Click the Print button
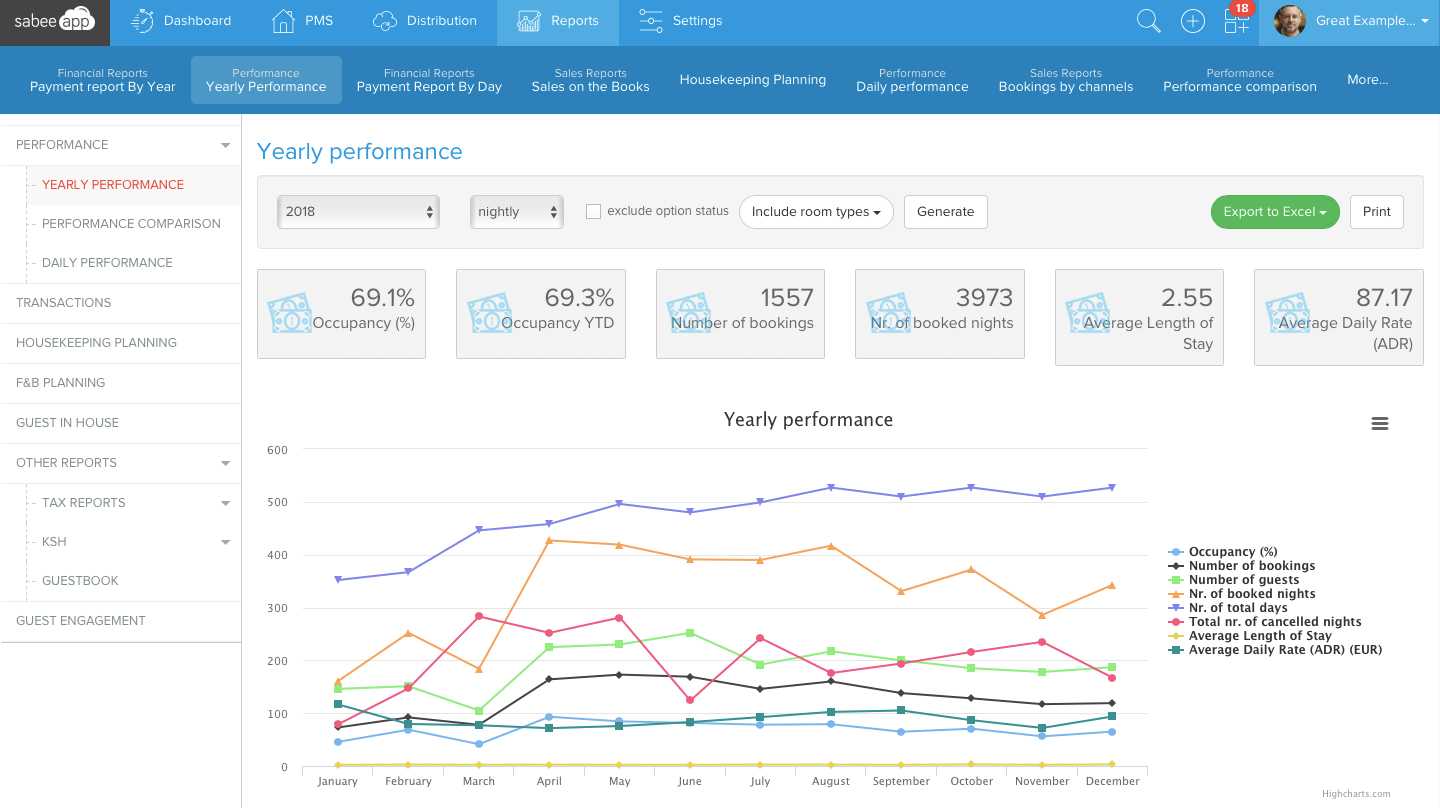 click(1376, 212)
